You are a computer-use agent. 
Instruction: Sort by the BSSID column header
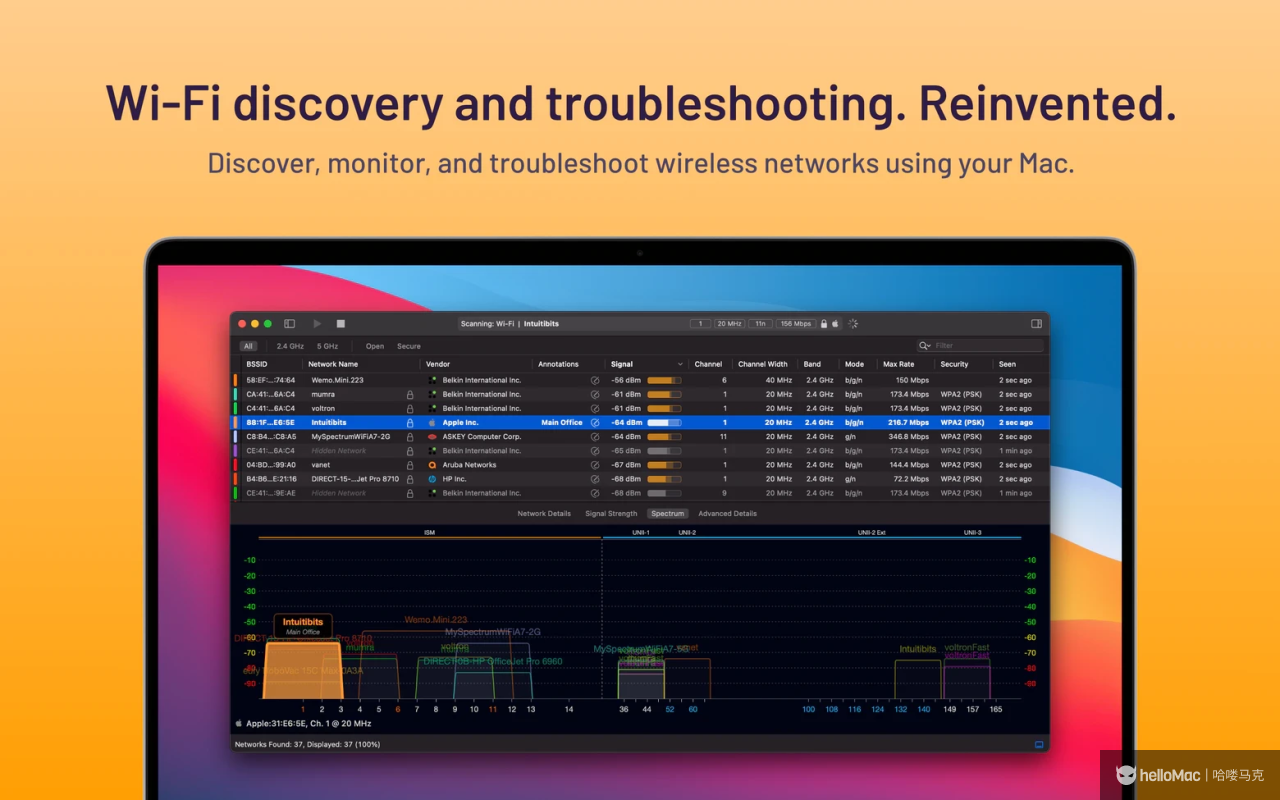coord(257,364)
